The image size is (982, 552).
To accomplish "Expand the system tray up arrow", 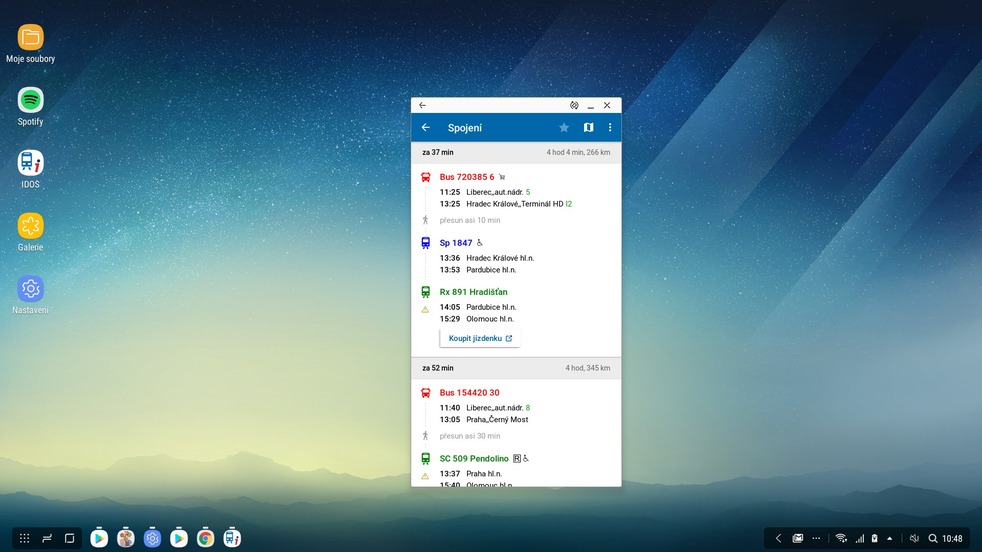I will 890,538.
